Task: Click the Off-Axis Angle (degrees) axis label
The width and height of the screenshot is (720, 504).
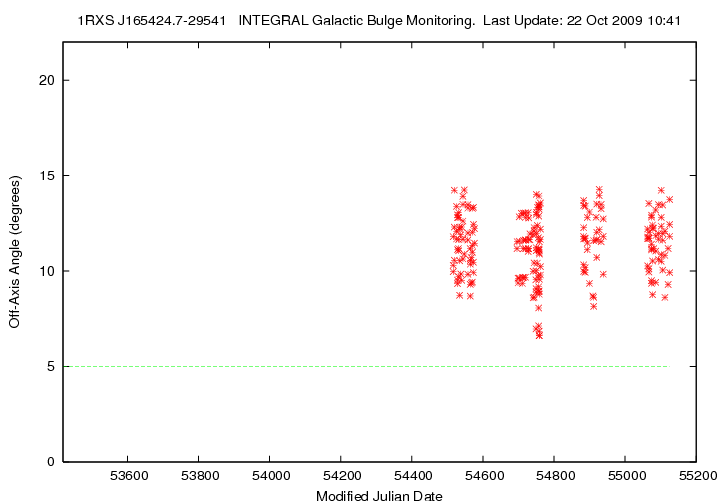Action: pyautogui.click(x=15, y=252)
